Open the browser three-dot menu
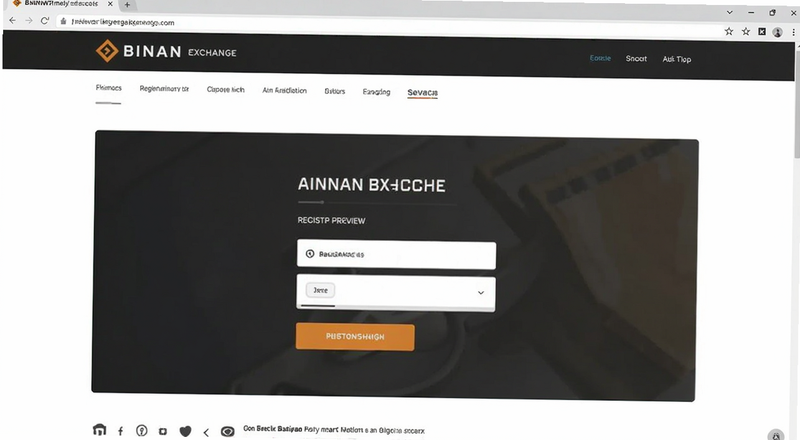The width and height of the screenshot is (800, 440). (794, 32)
